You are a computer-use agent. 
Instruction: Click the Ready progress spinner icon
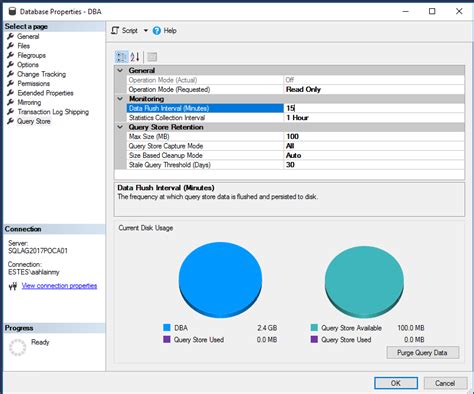(17, 347)
